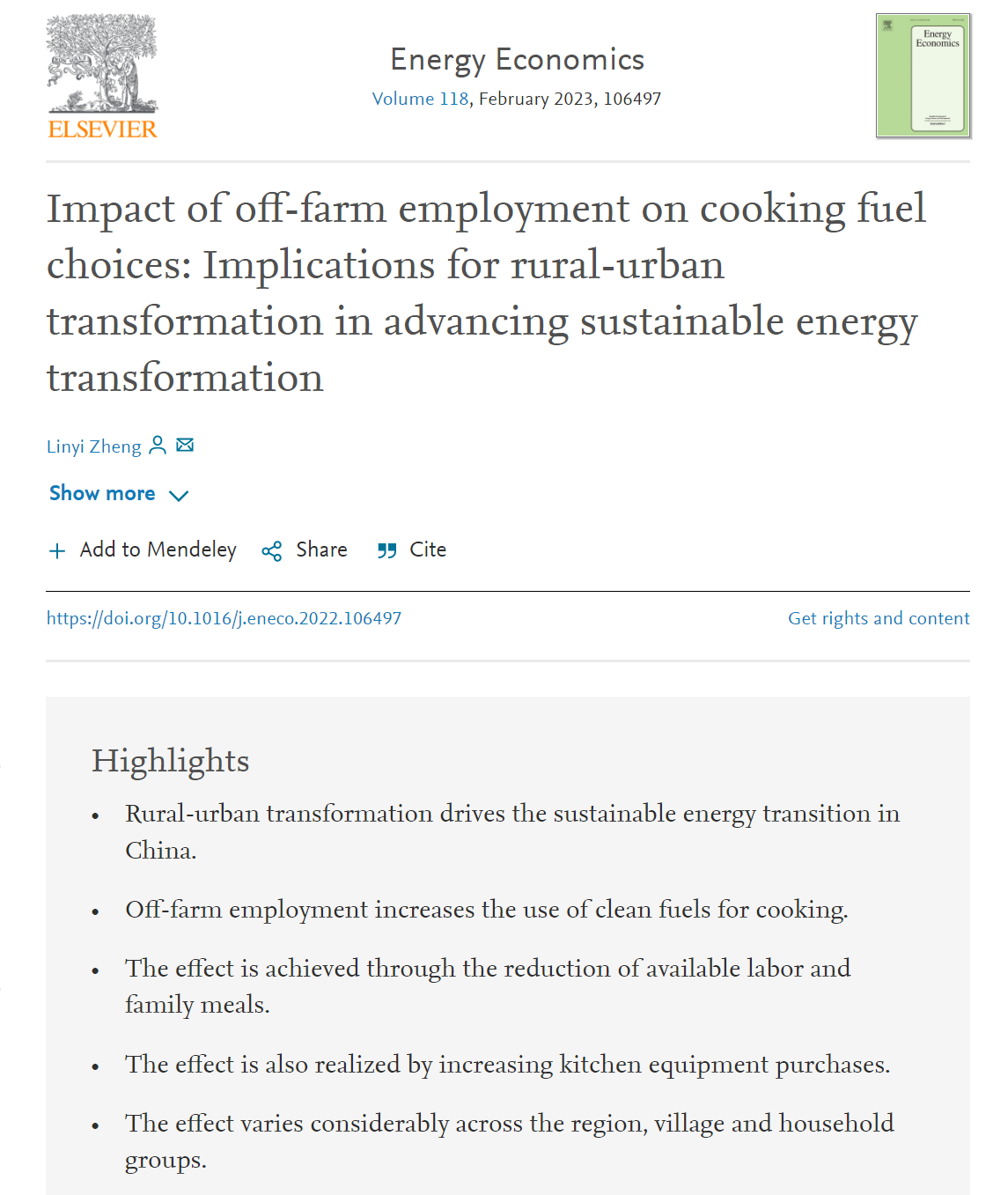Click the share network icon

point(272,551)
